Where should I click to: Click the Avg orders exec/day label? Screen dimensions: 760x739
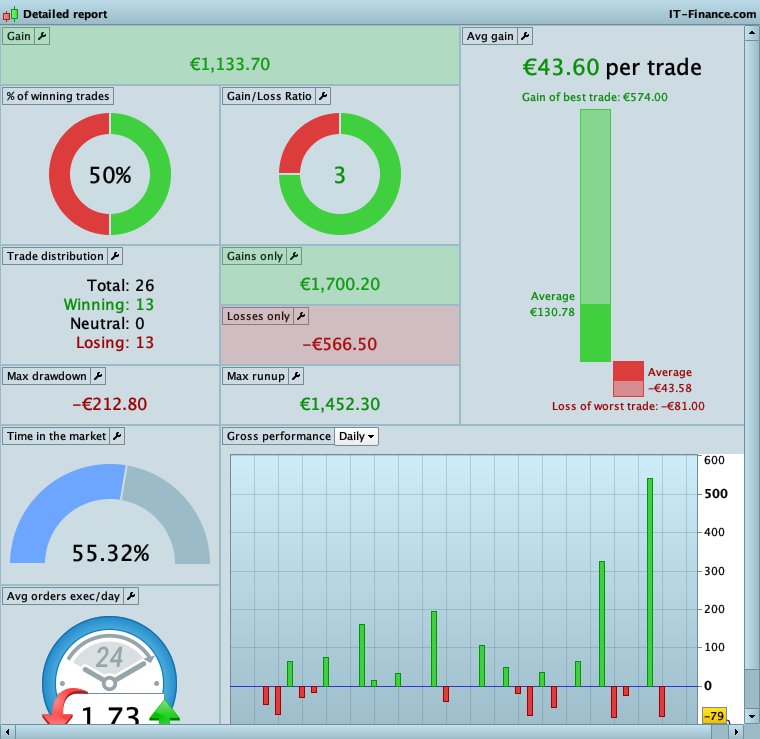click(63, 596)
